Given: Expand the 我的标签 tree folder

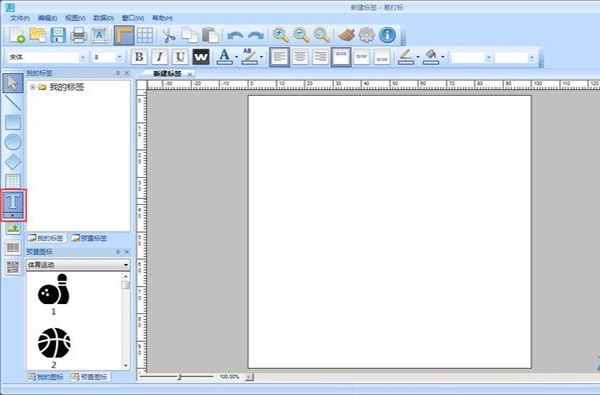Looking at the screenshot, I should [x=33, y=87].
